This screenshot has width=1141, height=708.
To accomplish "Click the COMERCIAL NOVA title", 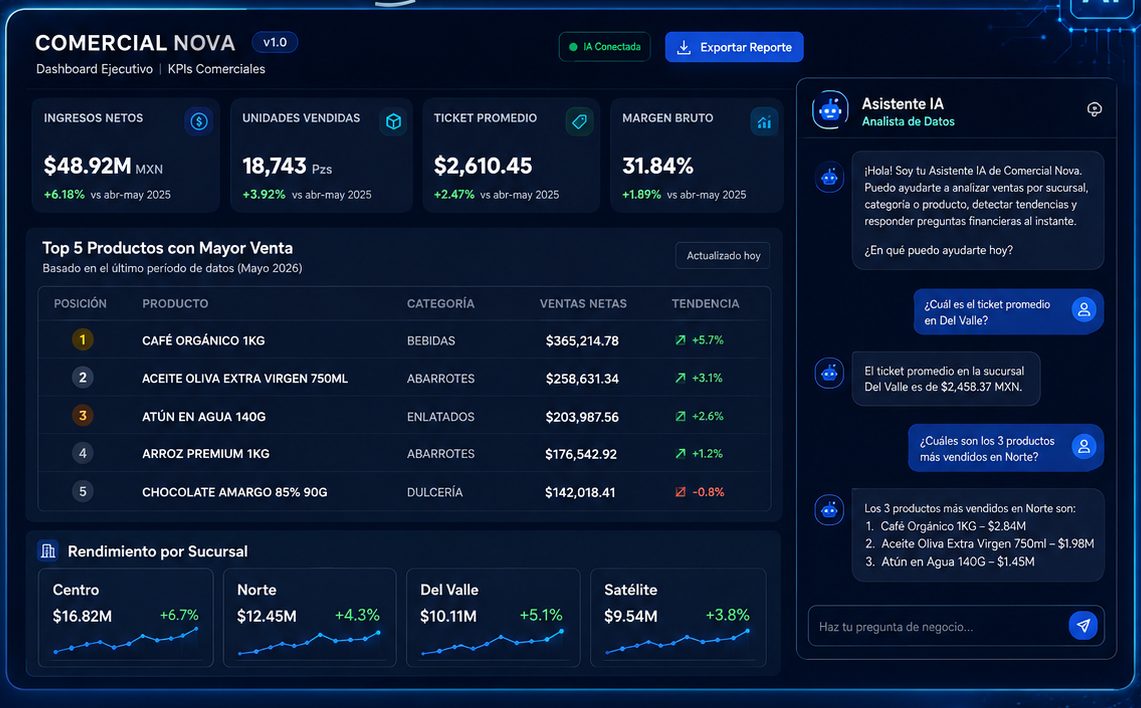I will (x=135, y=43).
